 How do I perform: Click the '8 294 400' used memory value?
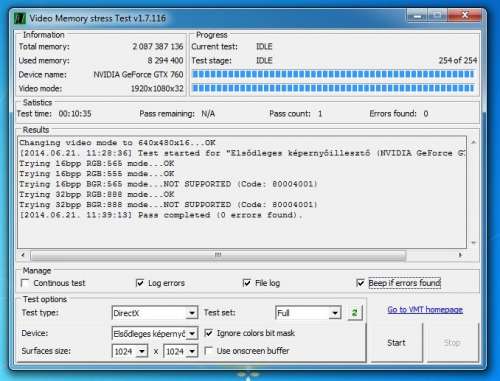pyautogui.click(x=165, y=60)
